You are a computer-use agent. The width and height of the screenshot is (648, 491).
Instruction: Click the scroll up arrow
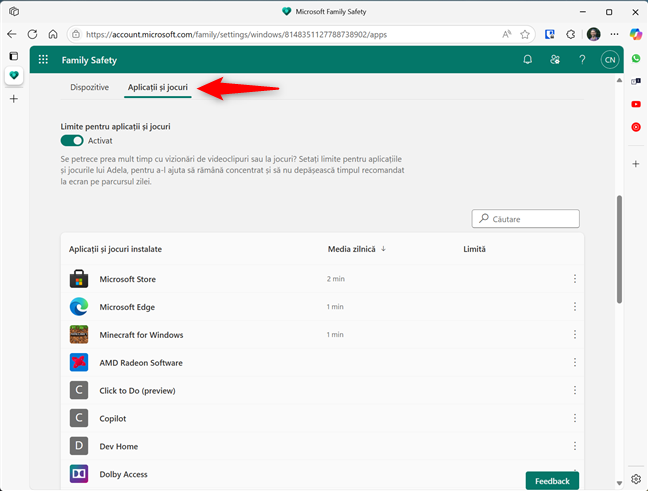click(619, 80)
